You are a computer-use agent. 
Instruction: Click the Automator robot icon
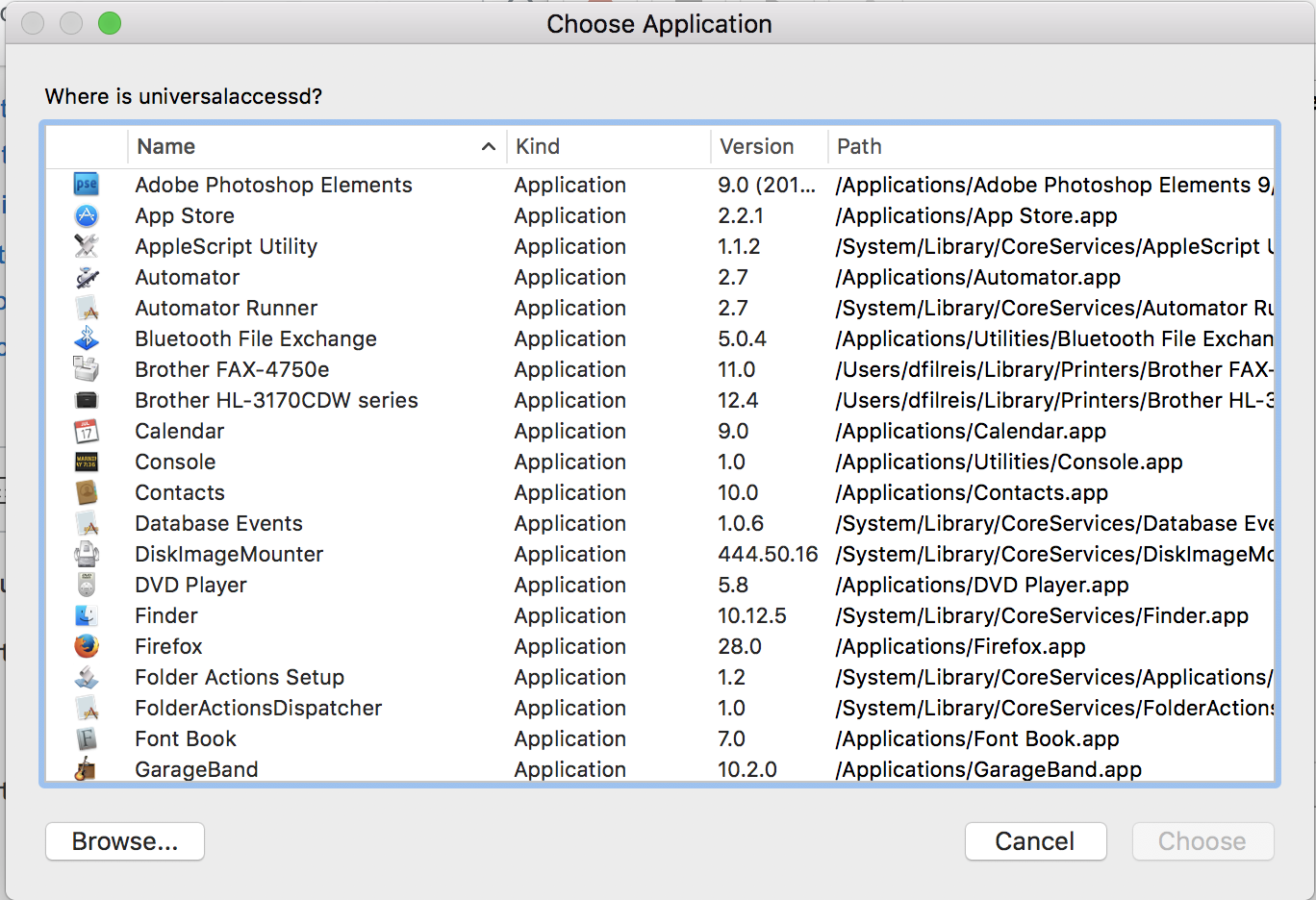(x=87, y=277)
